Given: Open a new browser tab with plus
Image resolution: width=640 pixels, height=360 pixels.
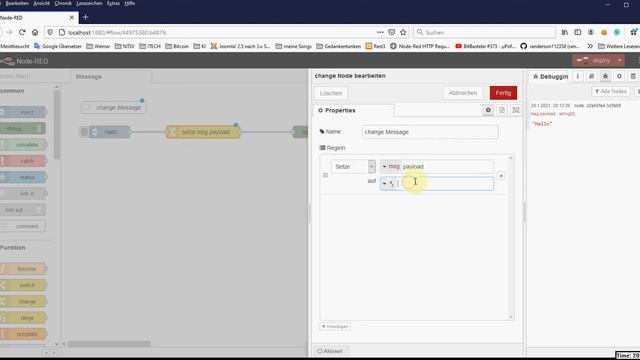Looking at the screenshot, I should coord(85,18).
